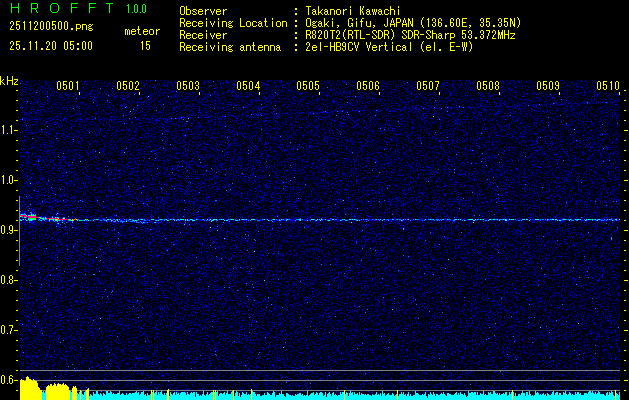Click the 1.1 kHz axis label

click(9, 130)
